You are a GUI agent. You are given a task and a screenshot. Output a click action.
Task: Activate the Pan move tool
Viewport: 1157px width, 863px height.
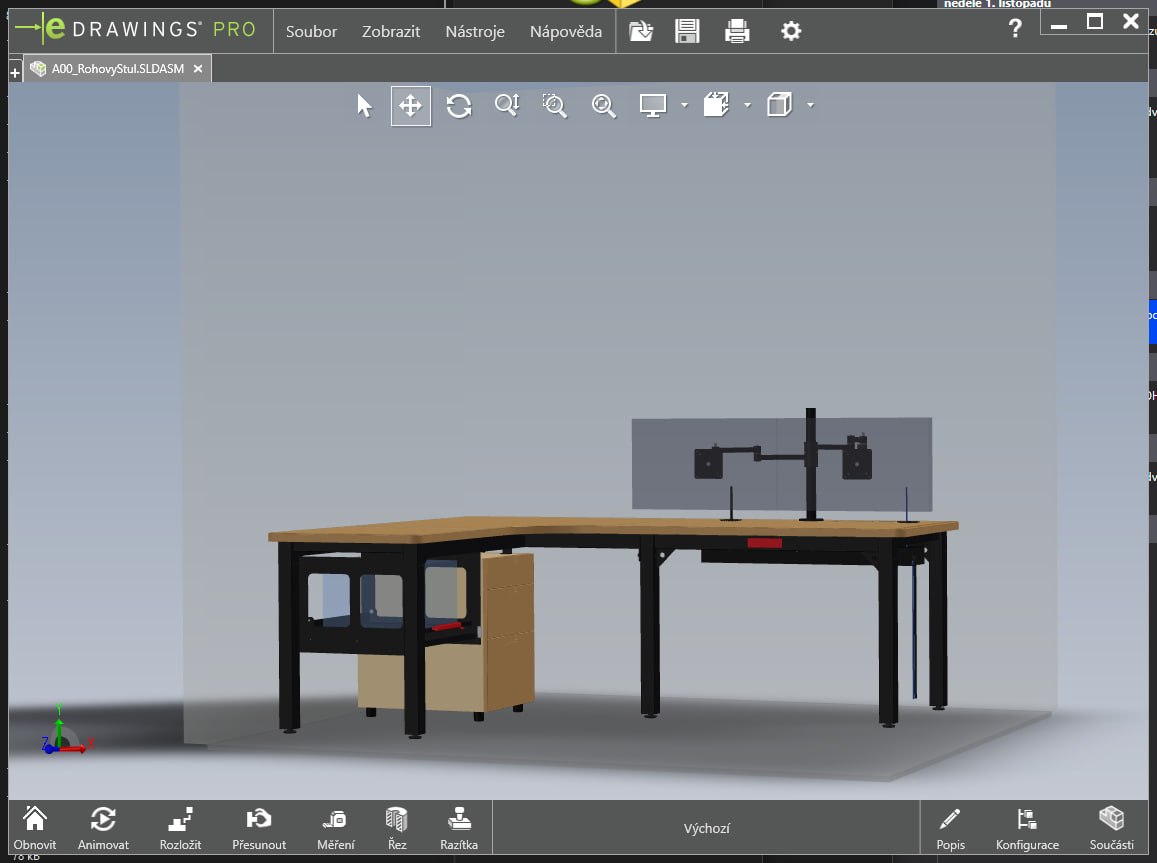(x=411, y=105)
